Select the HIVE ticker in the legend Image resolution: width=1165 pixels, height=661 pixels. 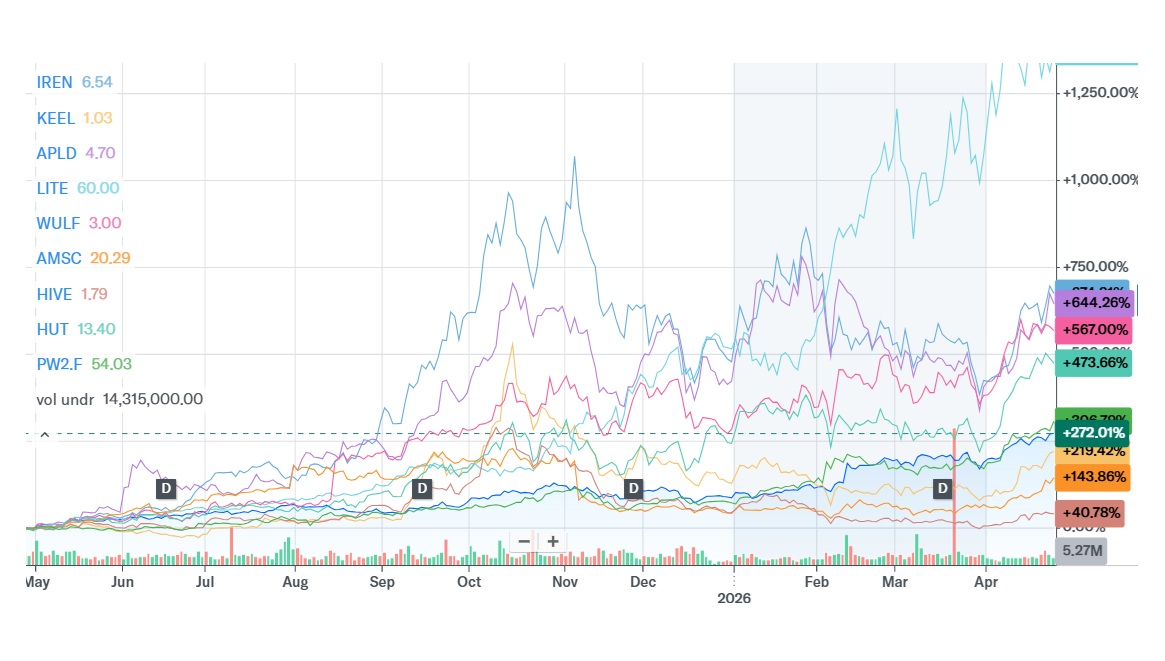coord(54,294)
